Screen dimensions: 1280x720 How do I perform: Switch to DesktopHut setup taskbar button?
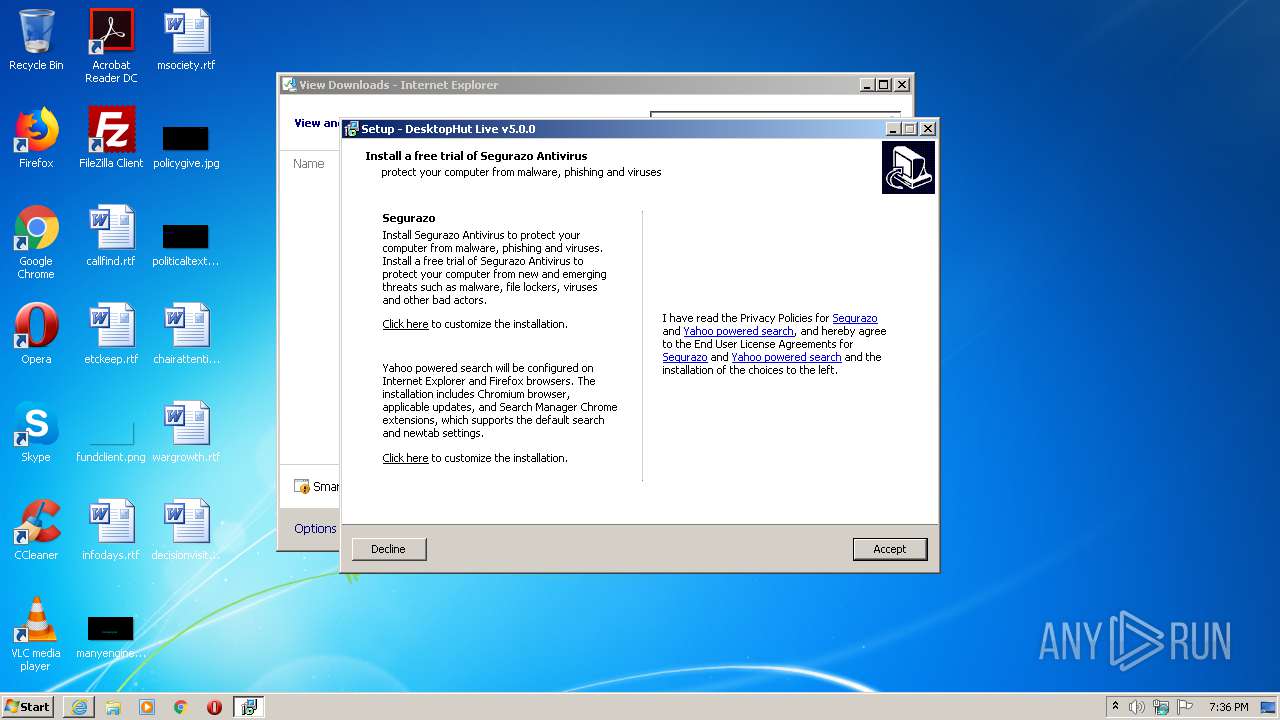tap(249, 707)
